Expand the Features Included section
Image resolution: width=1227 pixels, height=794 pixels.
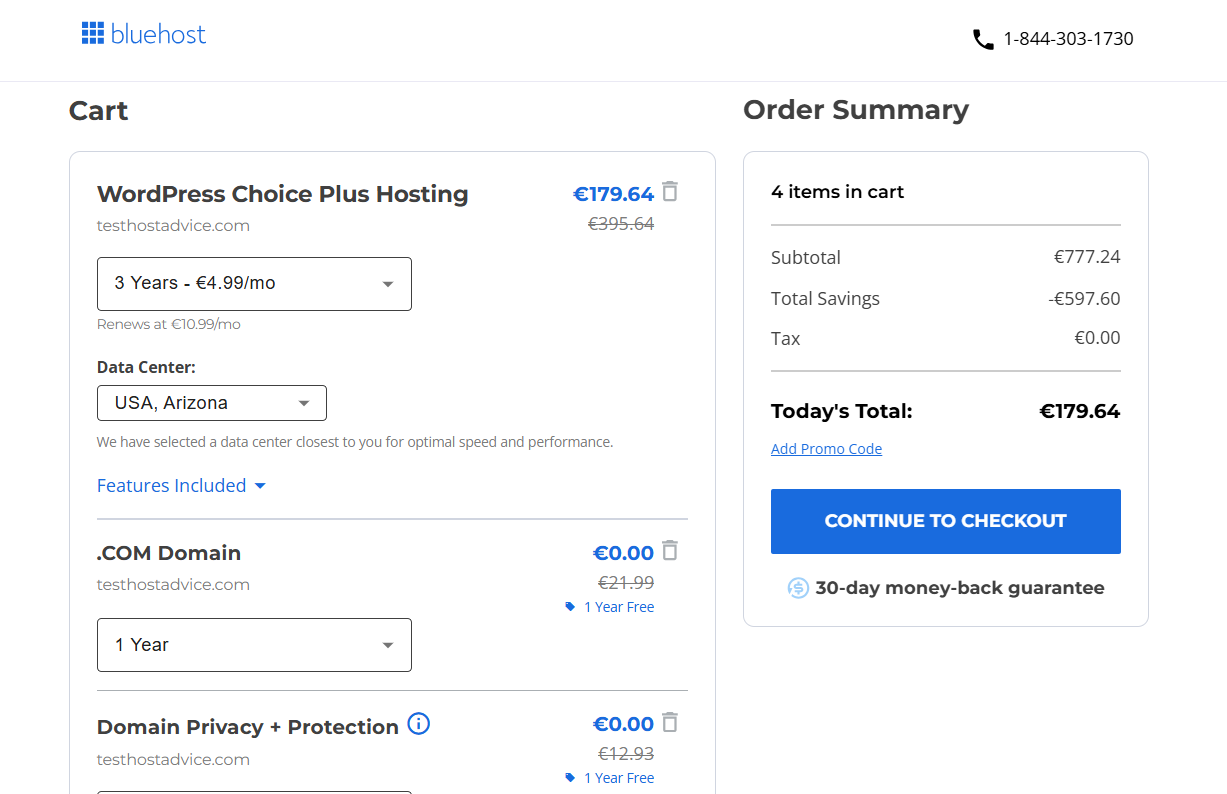pyautogui.click(x=182, y=485)
